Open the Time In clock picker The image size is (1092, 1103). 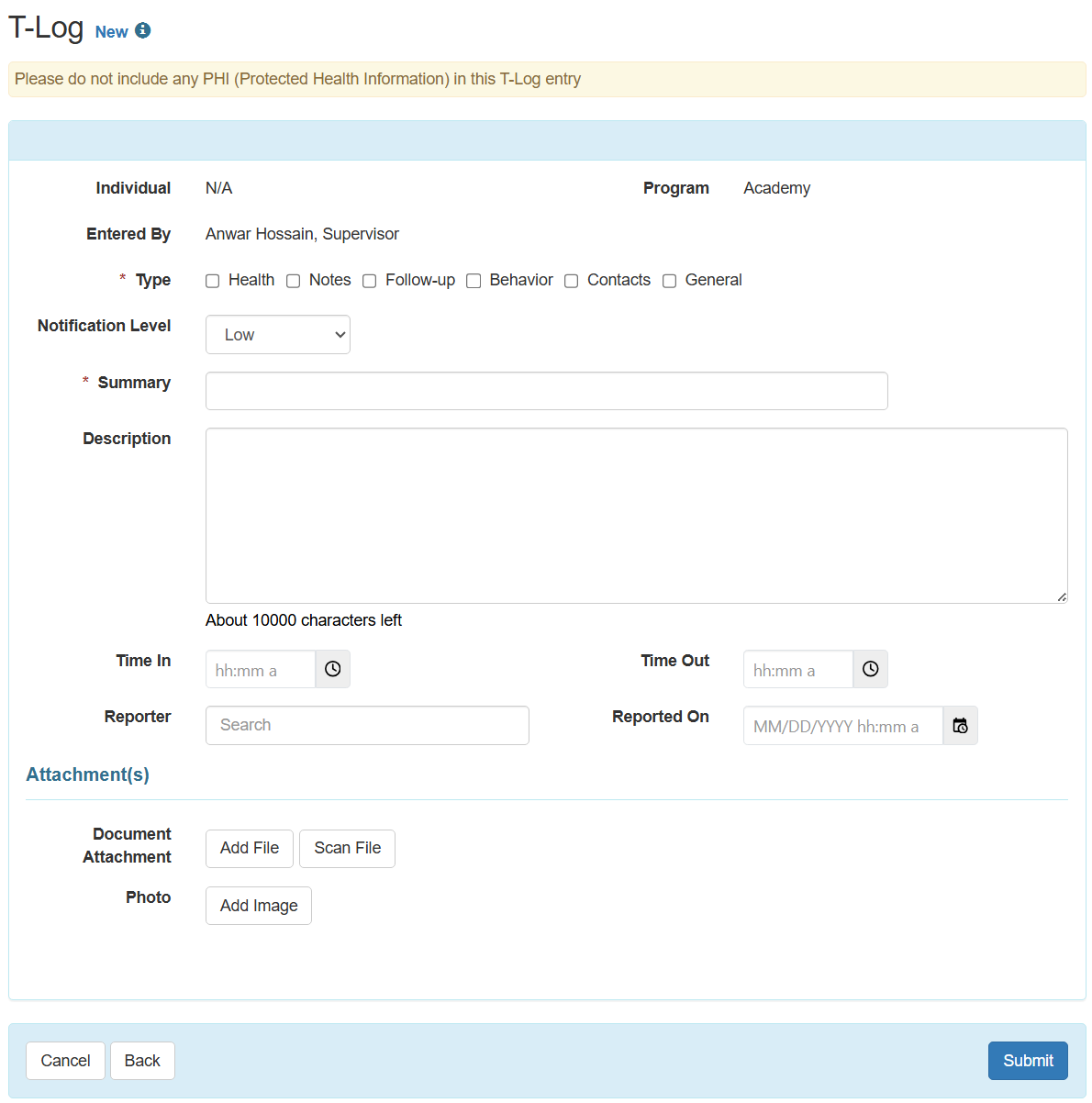[x=332, y=670]
